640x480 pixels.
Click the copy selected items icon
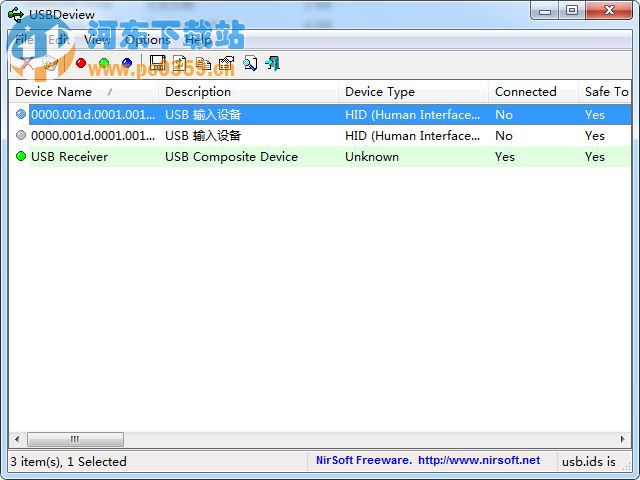[x=203, y=63]
